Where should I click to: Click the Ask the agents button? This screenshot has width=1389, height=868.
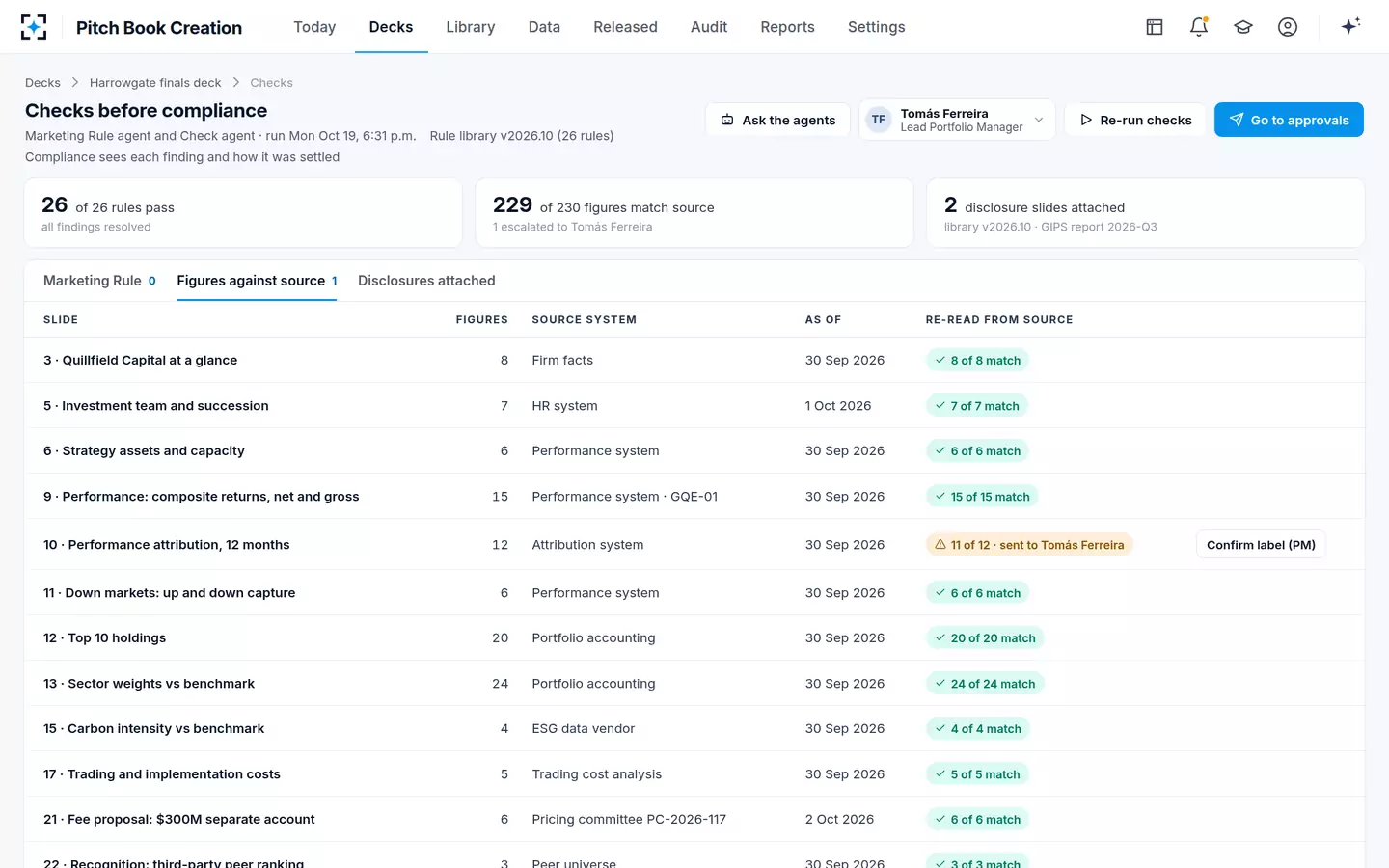pos(777,120)
